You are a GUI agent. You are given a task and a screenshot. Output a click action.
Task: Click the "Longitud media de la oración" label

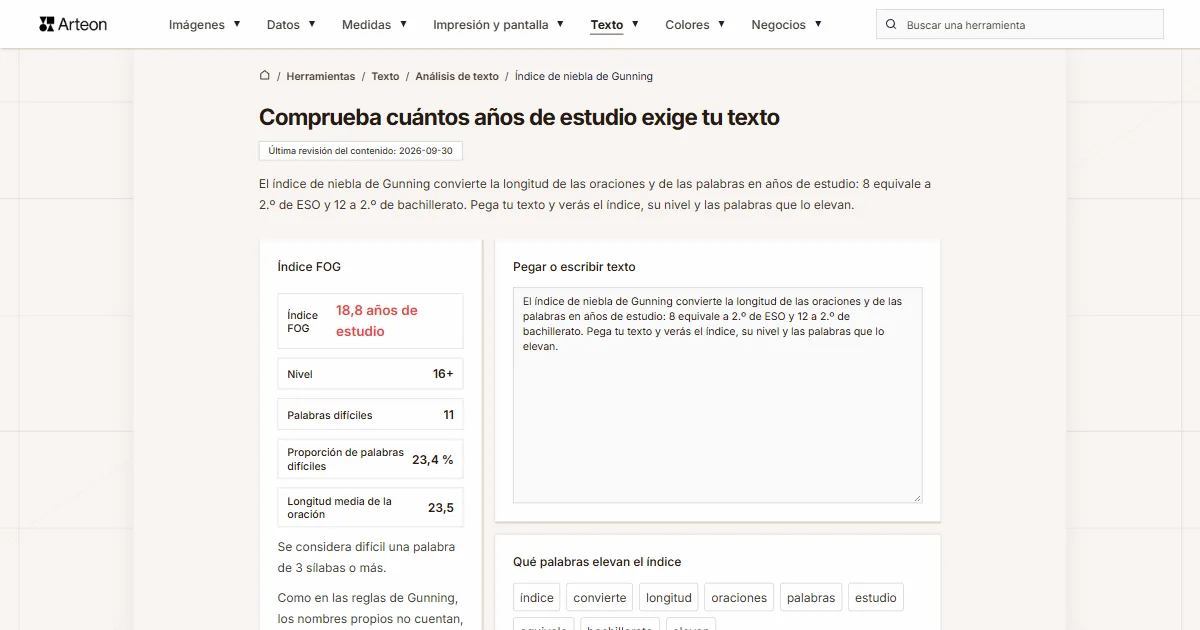tap(340, 508)
